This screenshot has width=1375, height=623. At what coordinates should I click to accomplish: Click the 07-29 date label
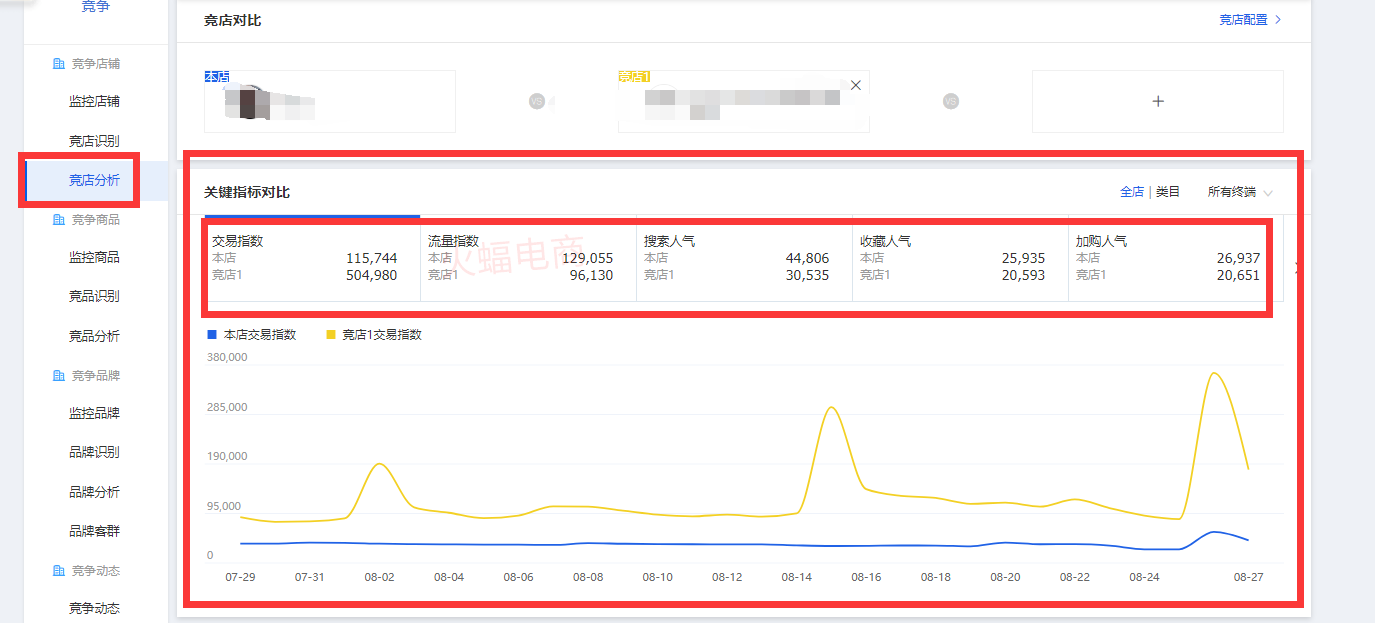tap(240, 577)
